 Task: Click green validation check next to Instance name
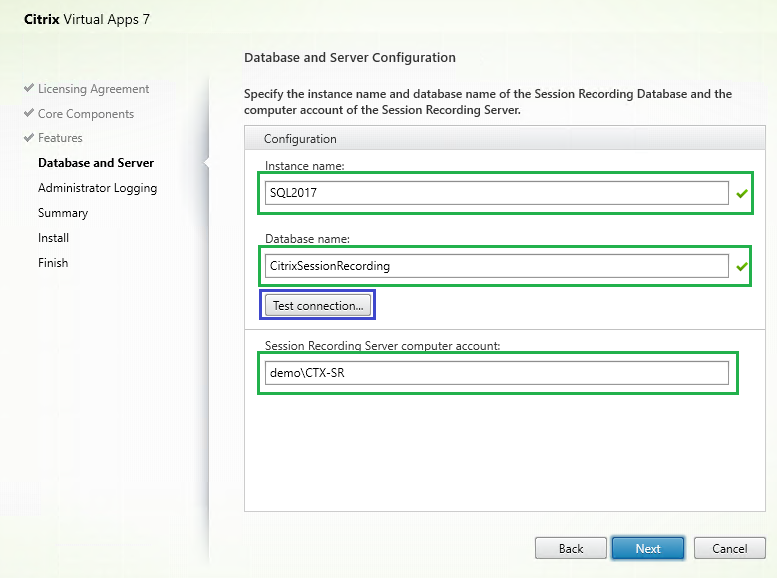click(742, 194)
